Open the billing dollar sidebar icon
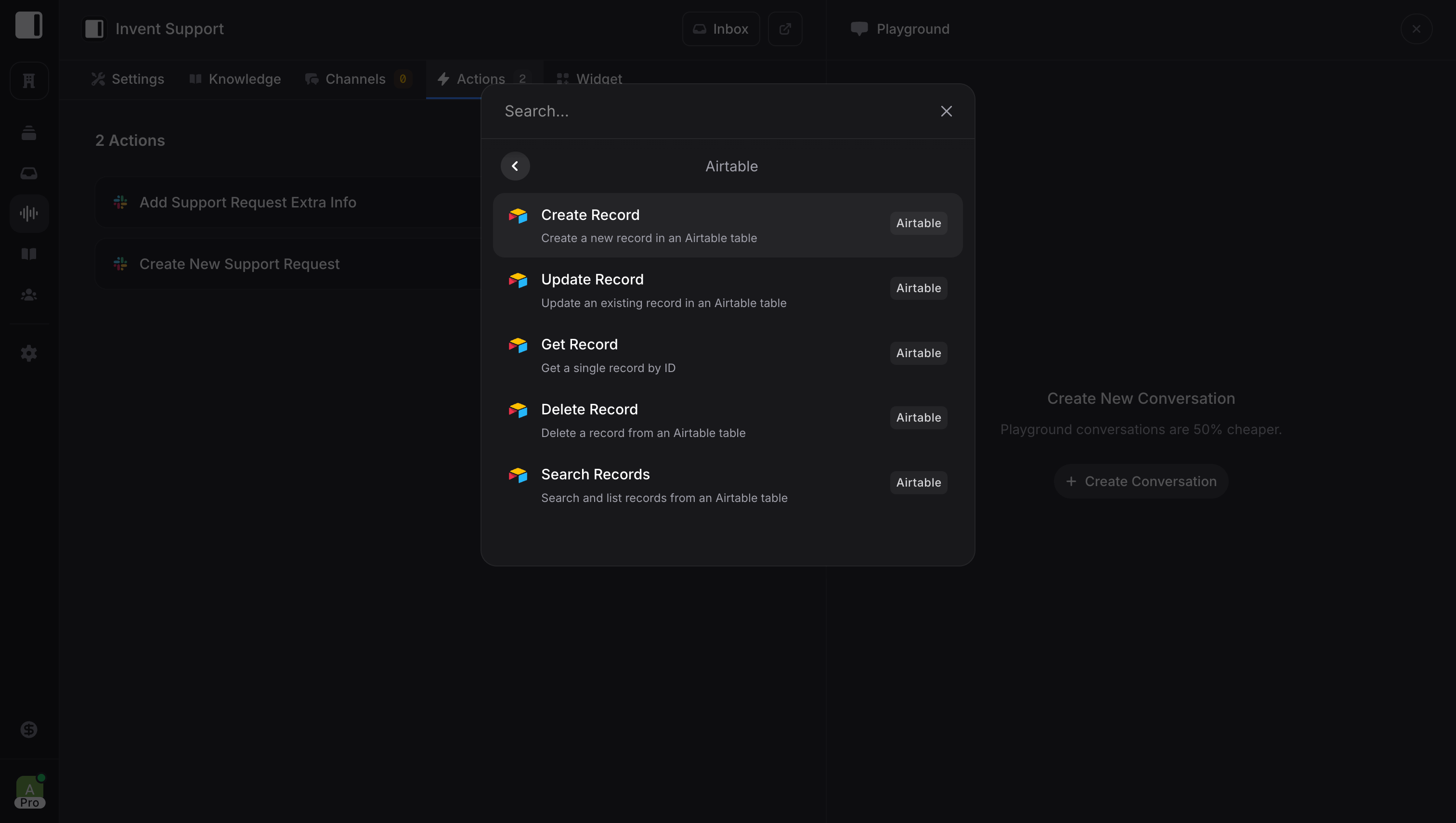 [29, 730]
